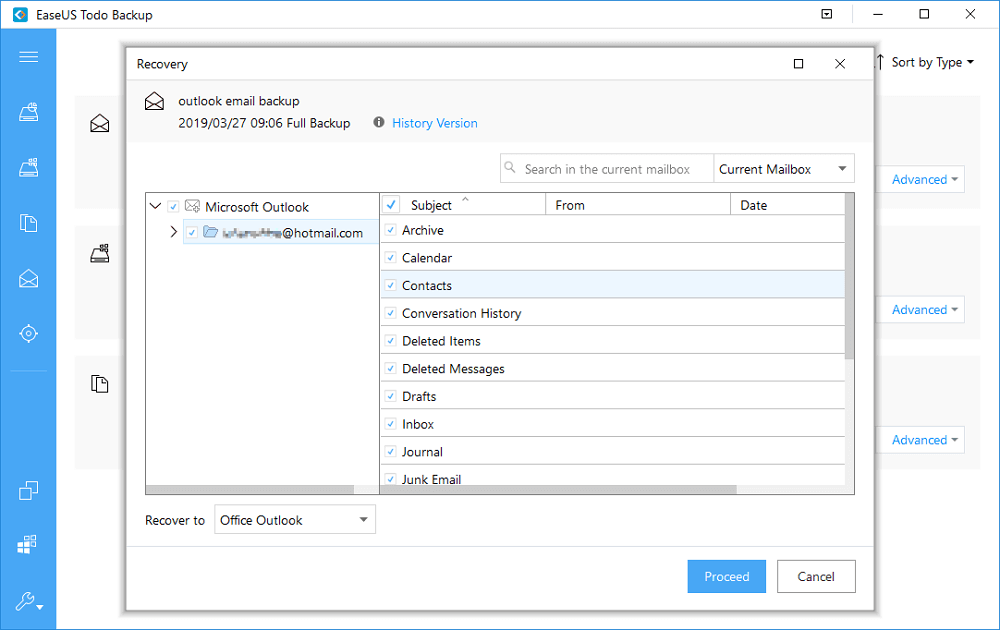Click the tree panel horizontal scrollbar
1000x630 pixels.
(250, 490)
